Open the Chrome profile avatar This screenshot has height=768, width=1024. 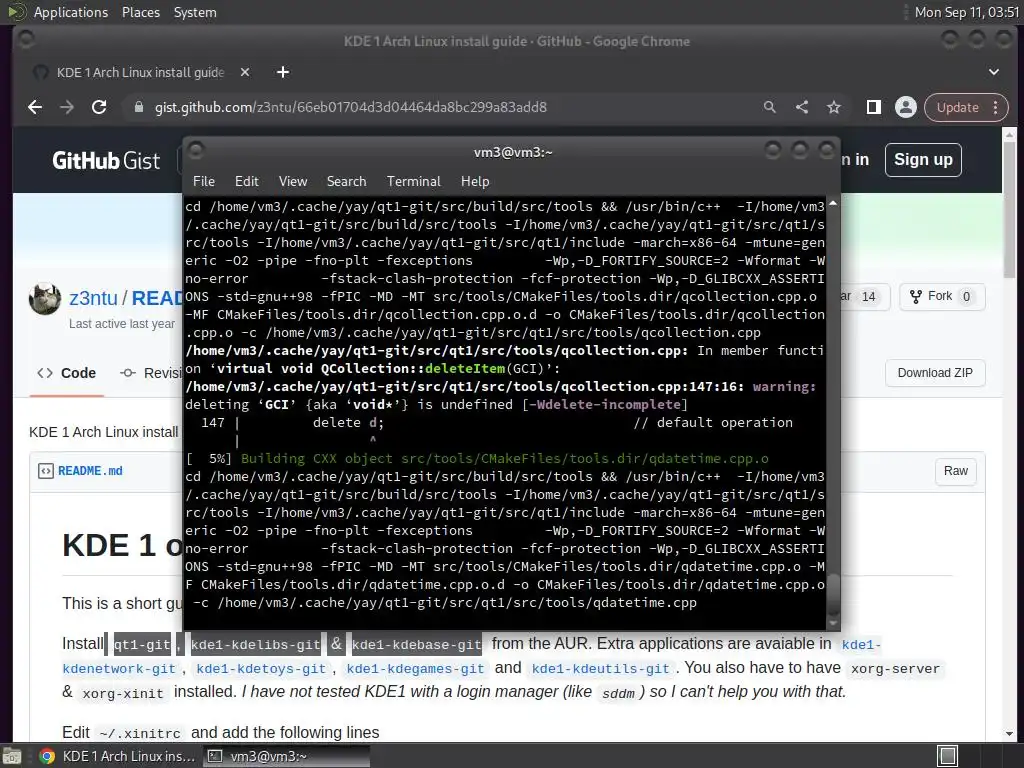(x=906, y=107)
